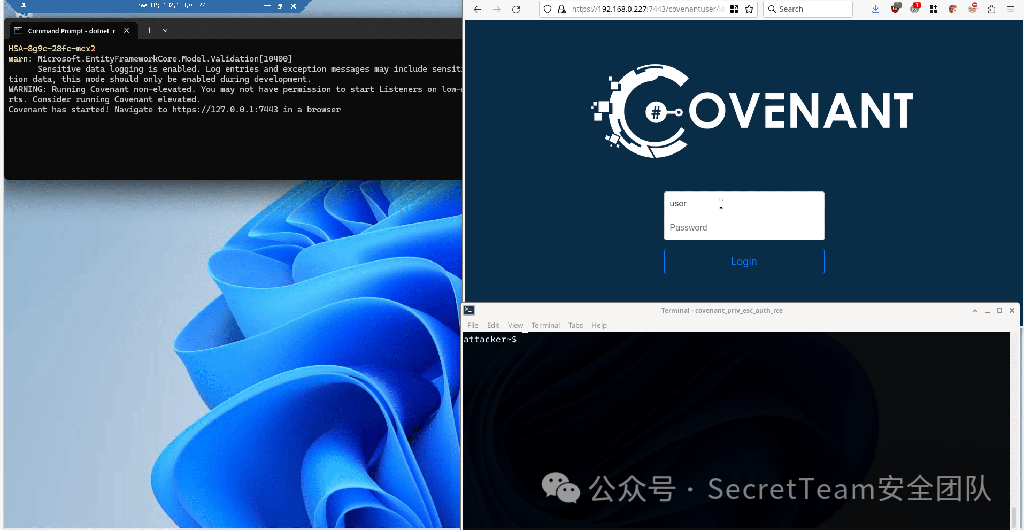Click the 'HSA-8g9c-28fc-mcx2' console text

[52, 48]
